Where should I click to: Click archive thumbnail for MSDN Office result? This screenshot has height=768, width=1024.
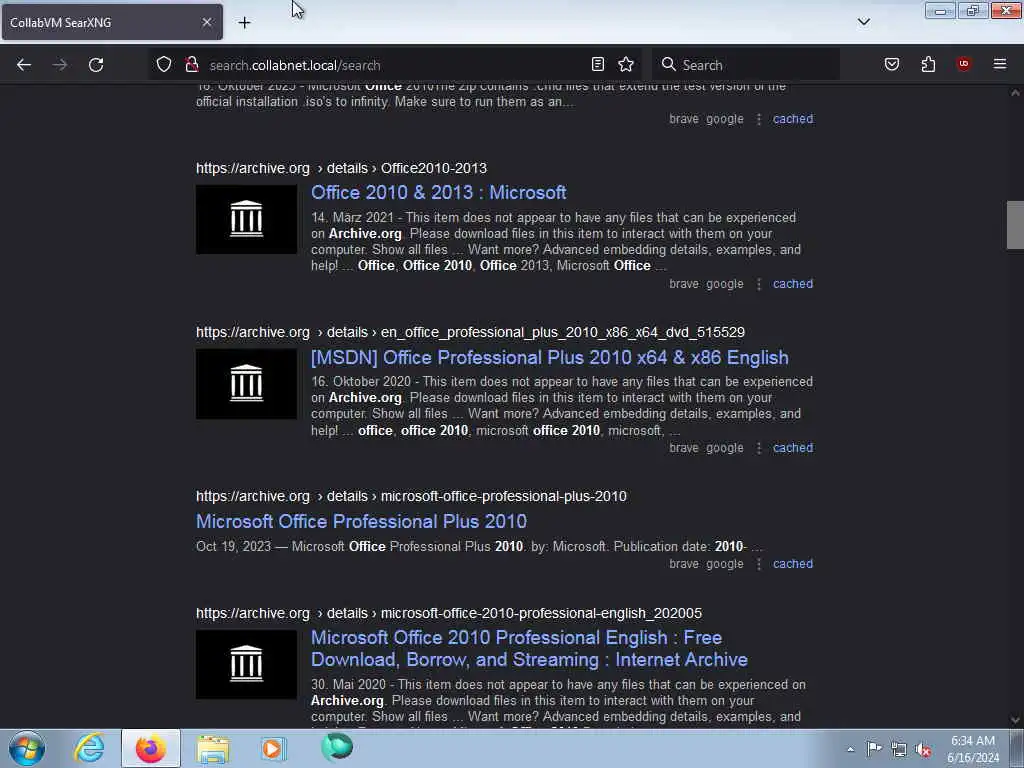[246, 384]
